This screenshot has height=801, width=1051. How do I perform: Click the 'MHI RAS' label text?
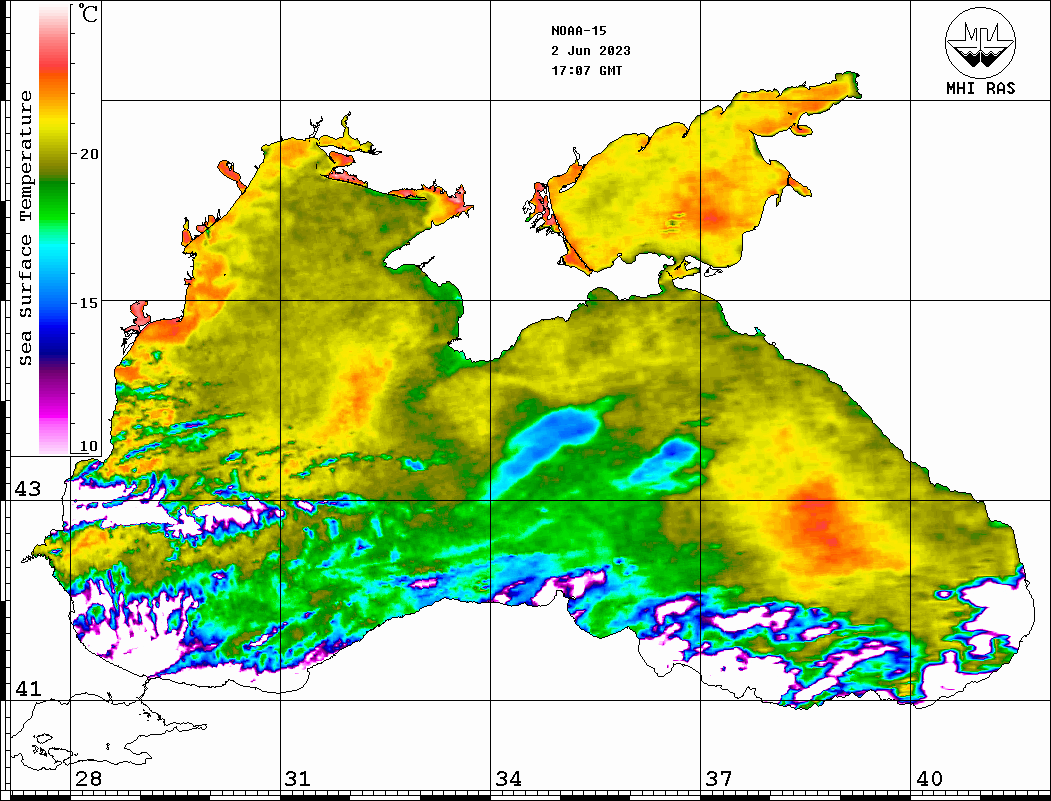981,88
